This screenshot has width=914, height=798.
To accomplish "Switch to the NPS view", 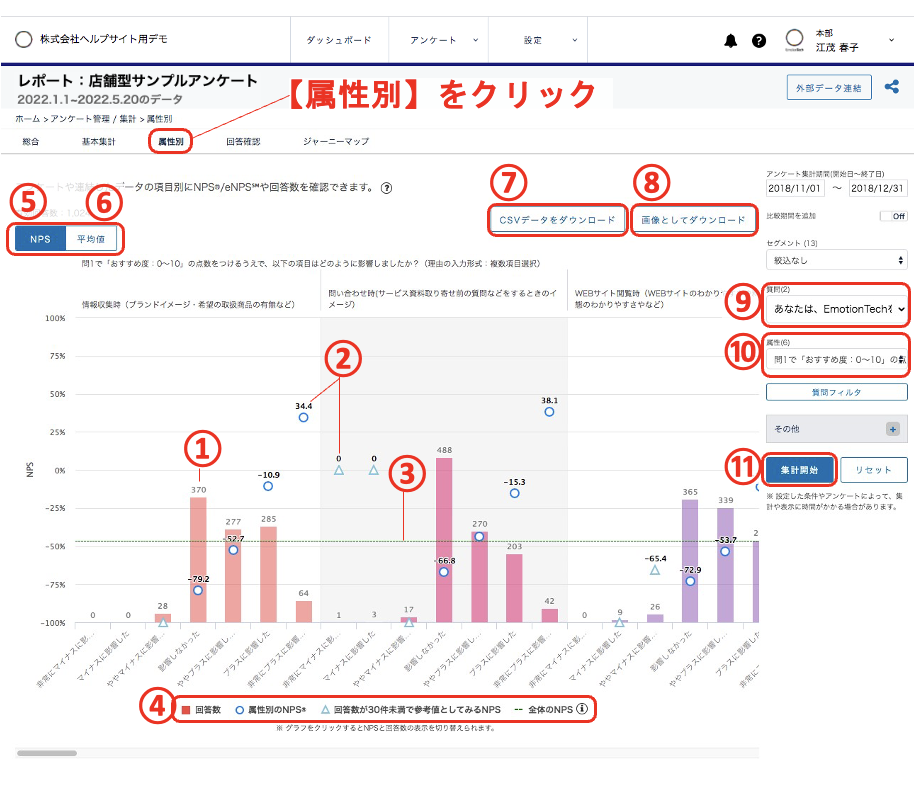I will click(x=40, y=239).
